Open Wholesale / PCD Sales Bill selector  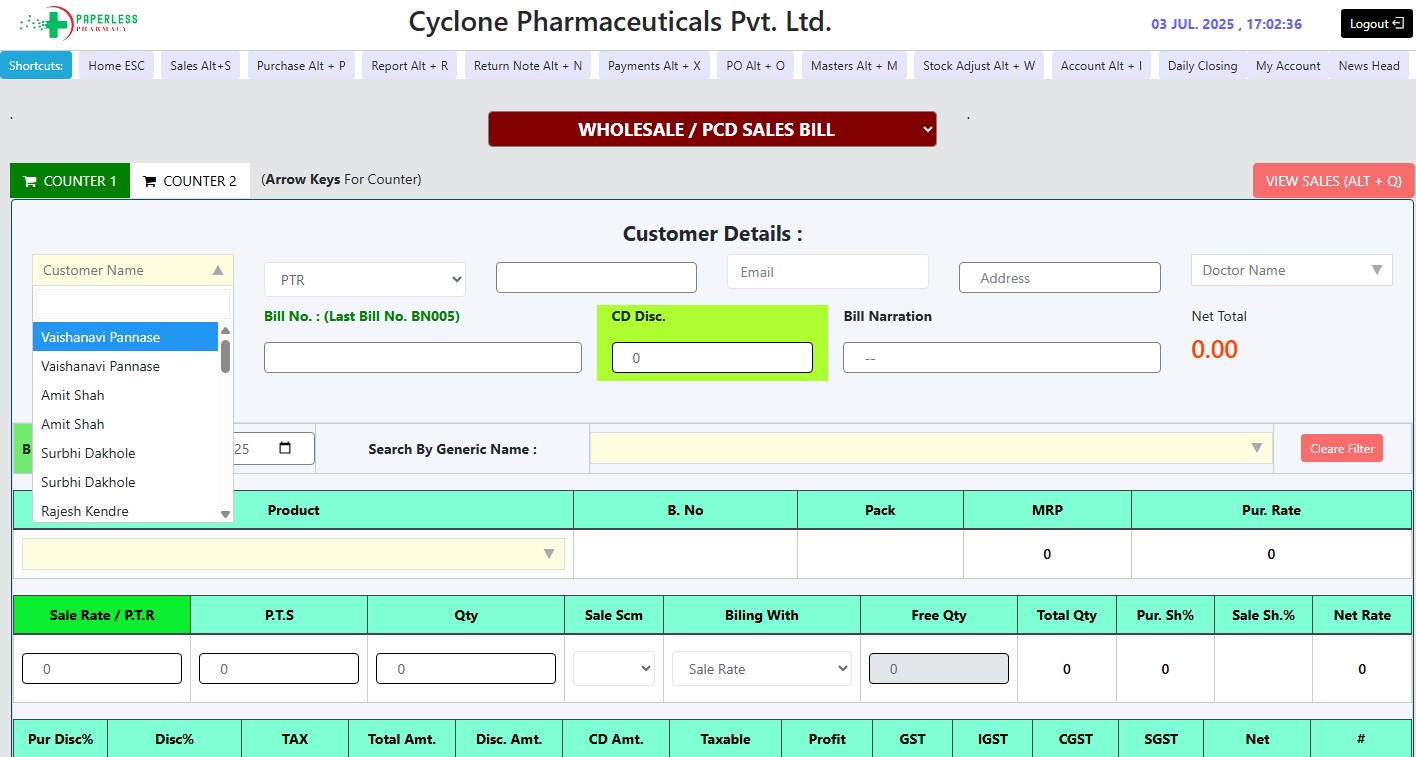[712, 130]
